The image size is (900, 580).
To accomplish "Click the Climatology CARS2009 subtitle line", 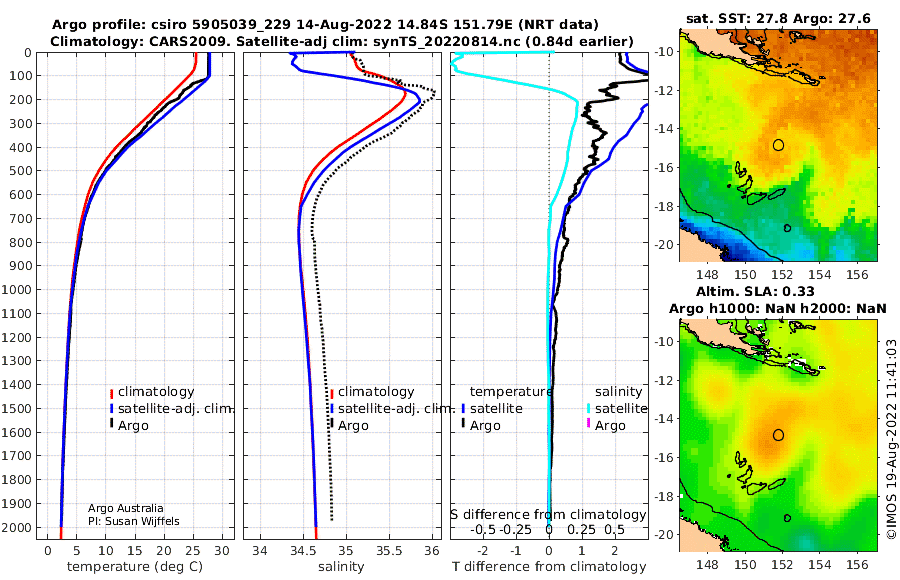I will pyautogui.click(x=342, y=41).
